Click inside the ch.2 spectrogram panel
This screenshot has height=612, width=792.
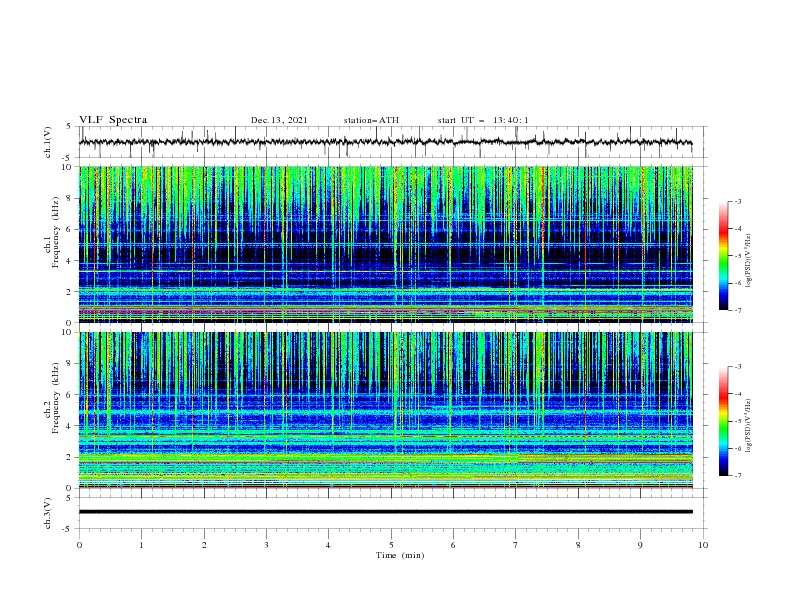pos(385,410)
